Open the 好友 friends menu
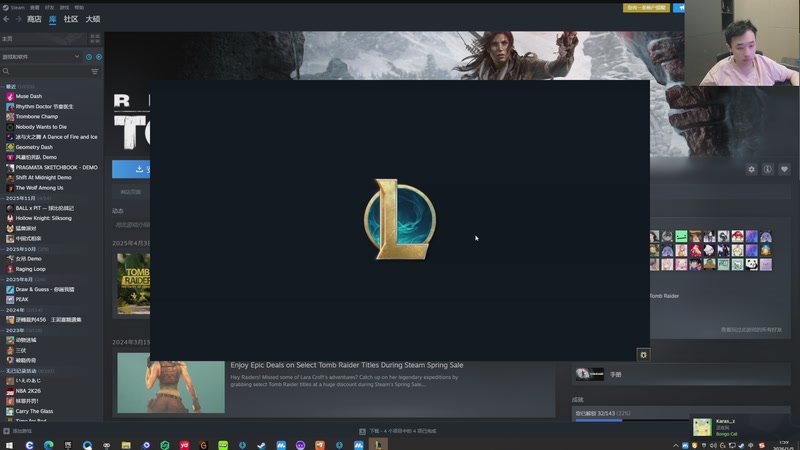 pos(49,8)
